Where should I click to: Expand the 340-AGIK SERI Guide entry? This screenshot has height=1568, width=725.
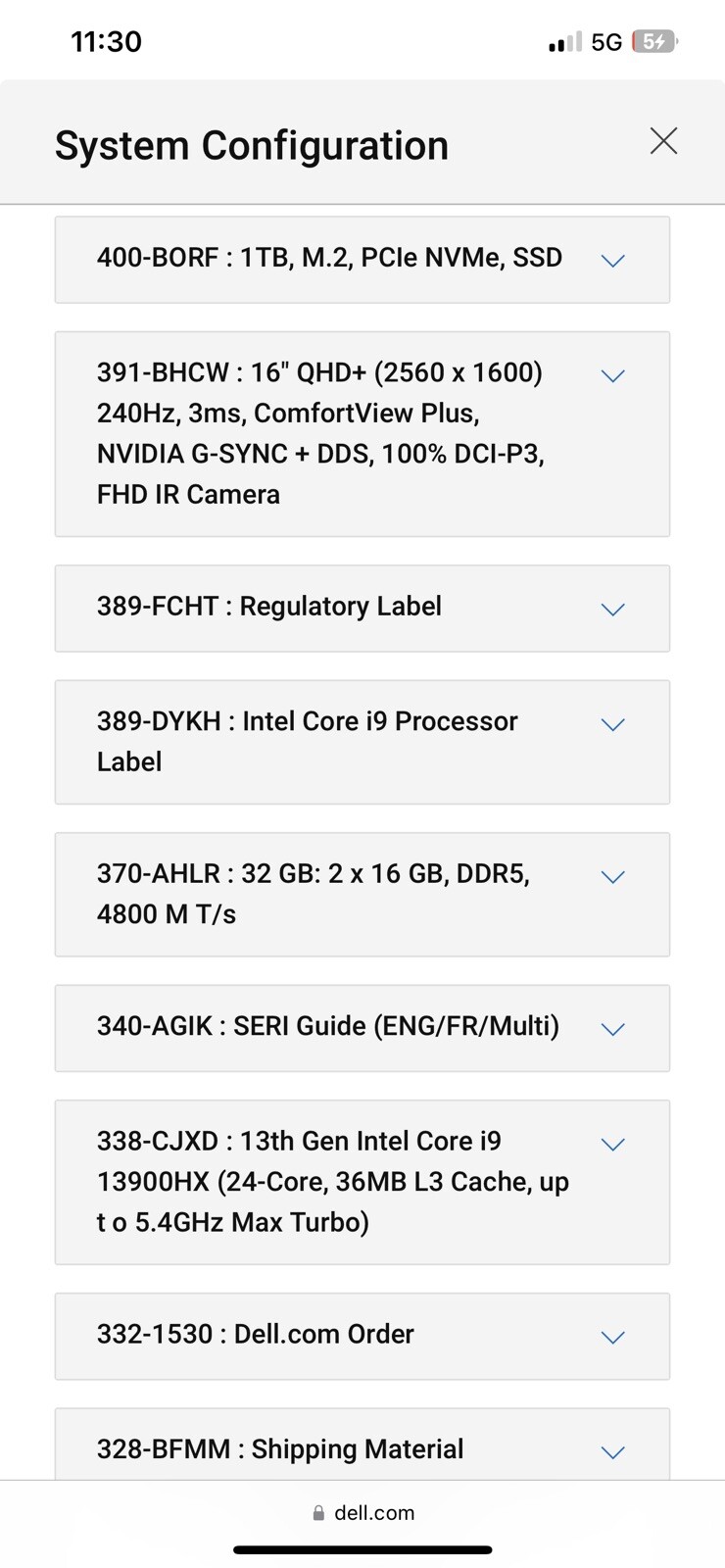tap(612, 1029)
